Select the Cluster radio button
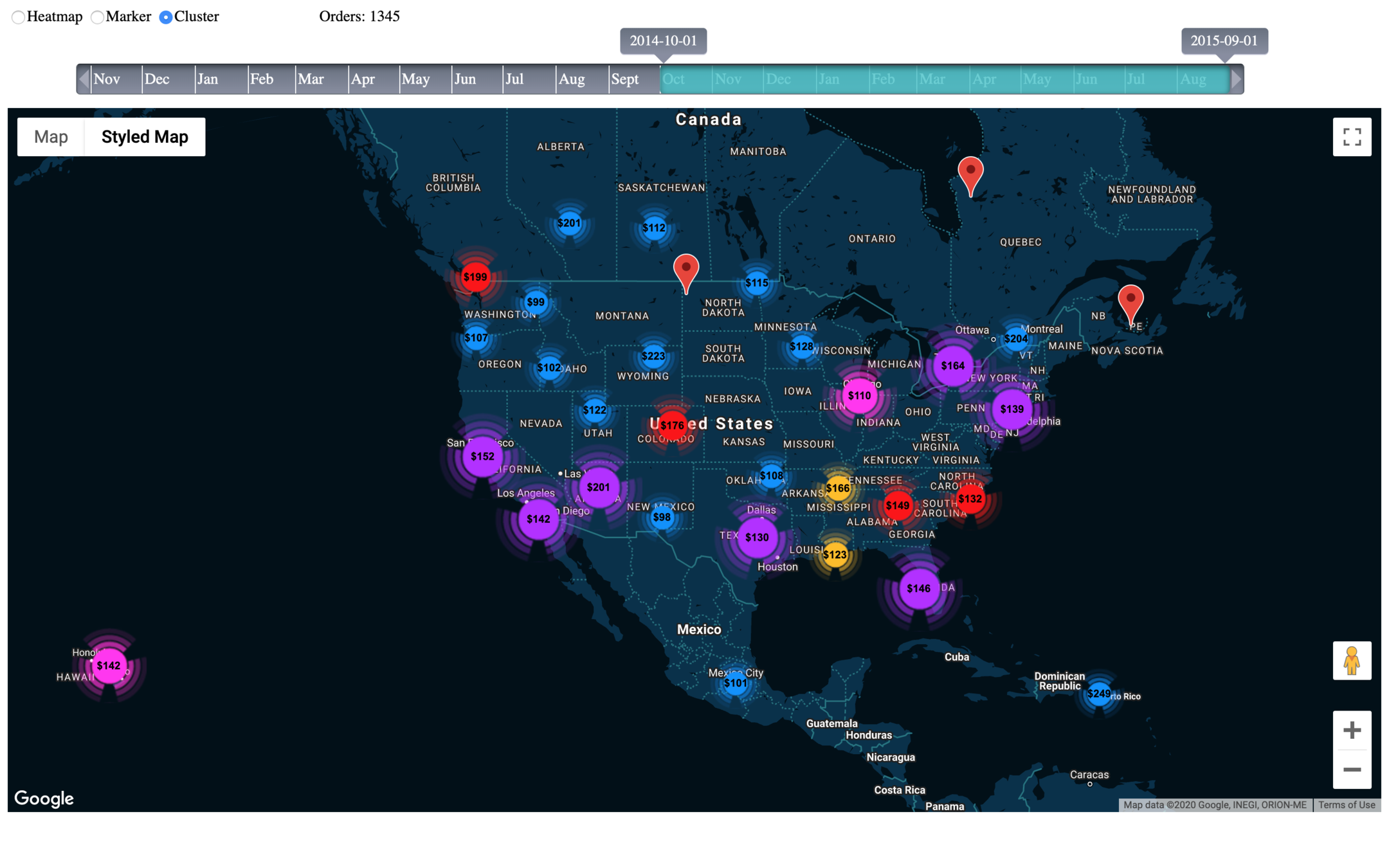 point(166,17)
